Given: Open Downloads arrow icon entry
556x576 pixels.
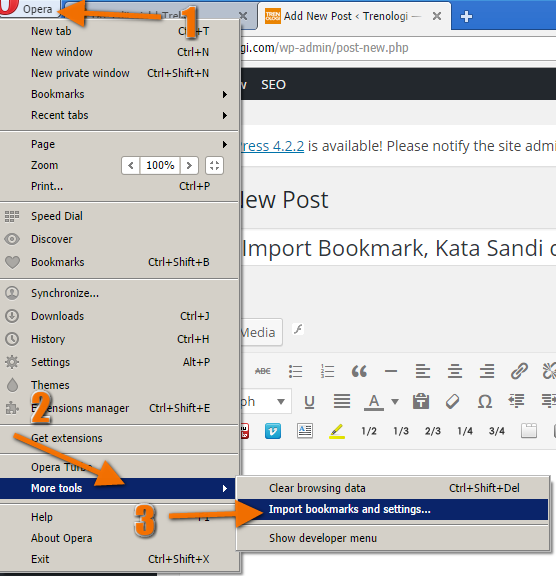Looking at the screenshot, I should tap(119, 316).
